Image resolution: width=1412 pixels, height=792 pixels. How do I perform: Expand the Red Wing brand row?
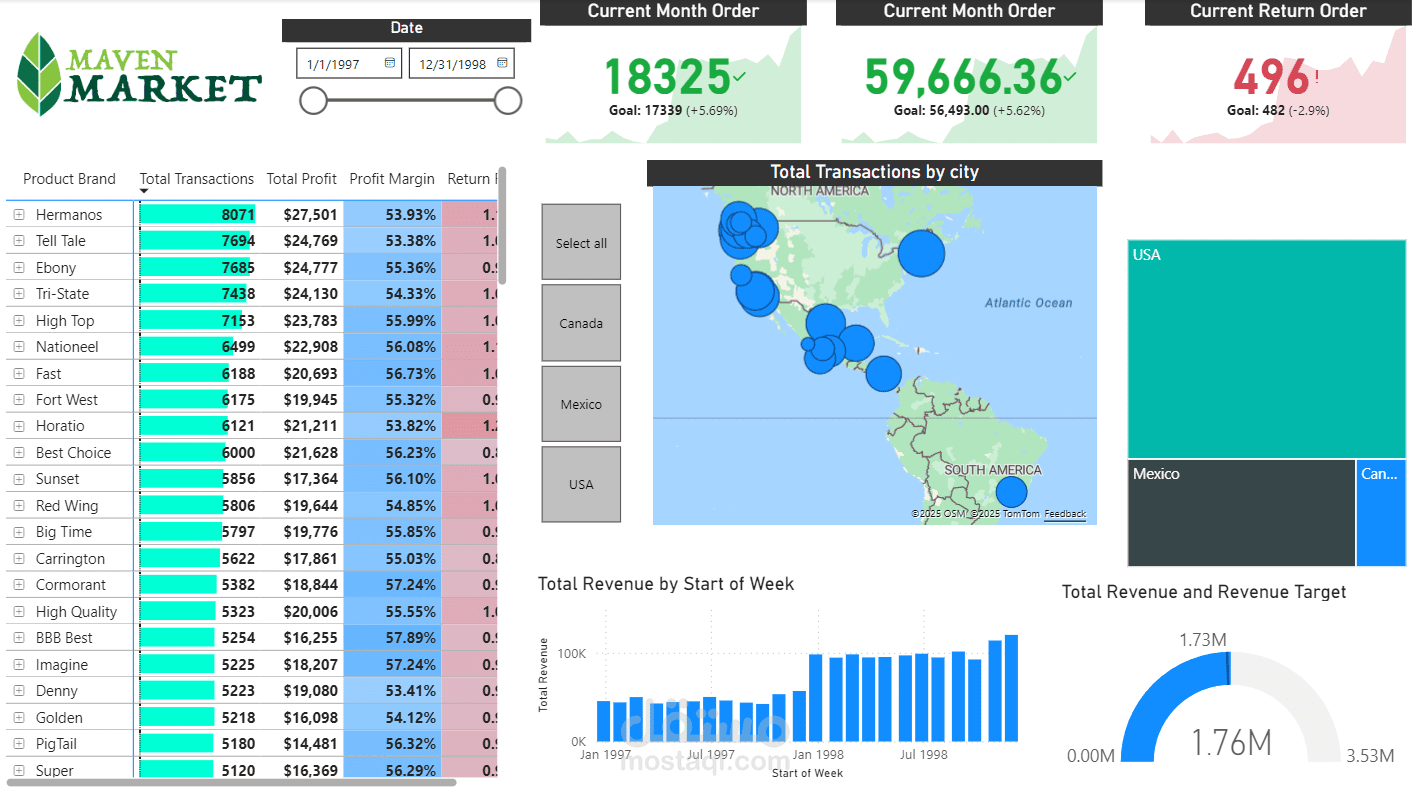tap(19, 505)
